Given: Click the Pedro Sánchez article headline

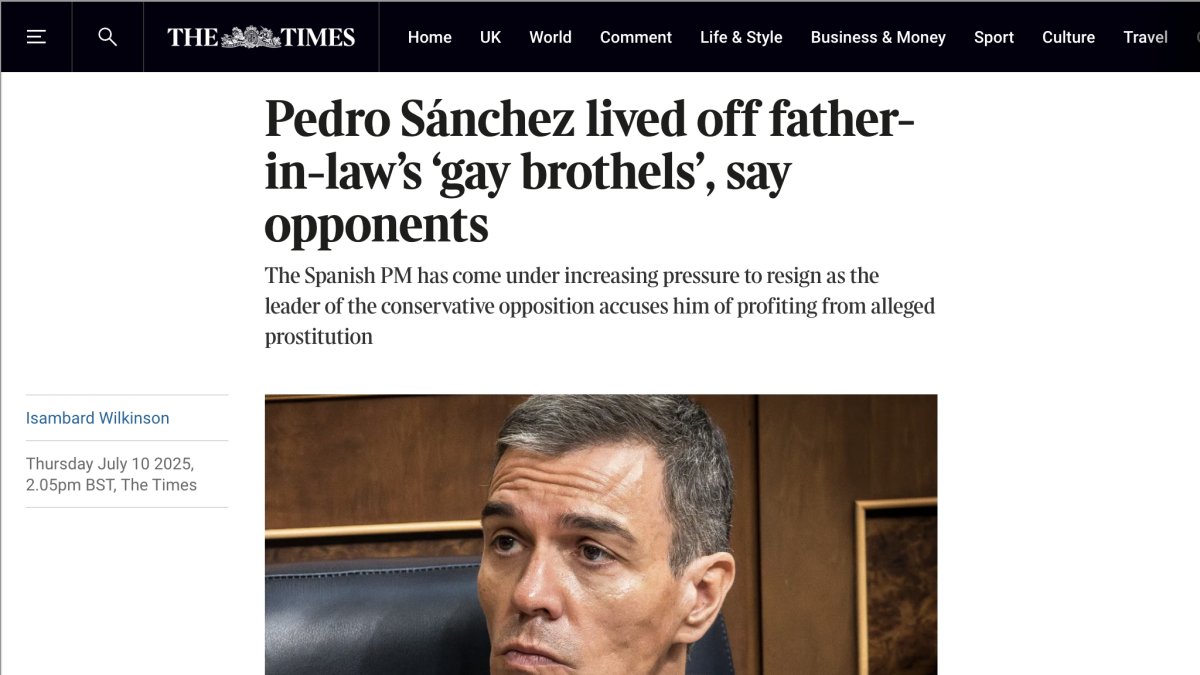Looking at the screenshot, I should 590,172.
